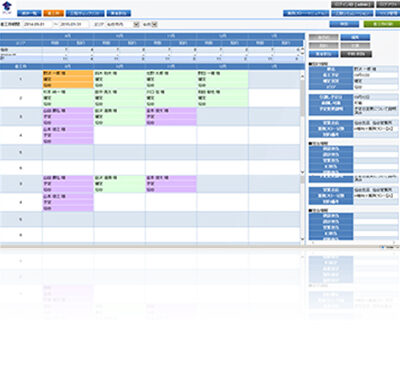Click the row header numbered 1 in the schedule grid

click(21, 79)
